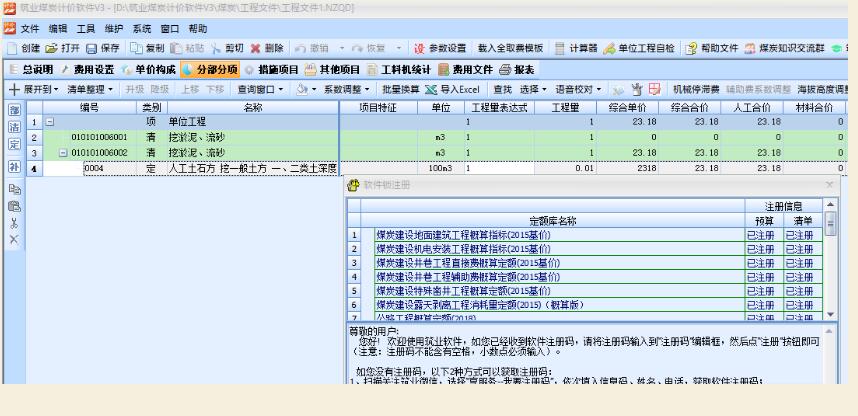Switch to the 费用文件 tab

pos(466,70)
